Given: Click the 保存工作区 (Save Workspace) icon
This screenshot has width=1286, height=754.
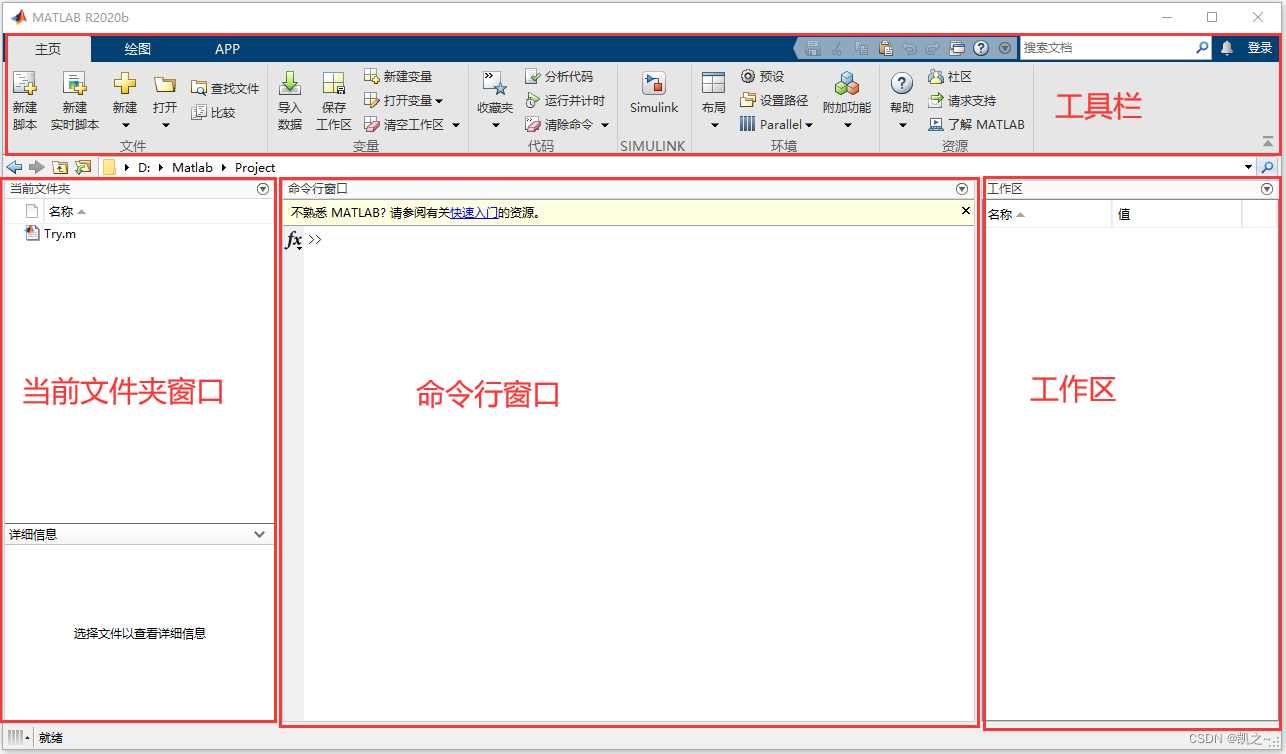Looking at the screenshot, I should click(333, 97).
